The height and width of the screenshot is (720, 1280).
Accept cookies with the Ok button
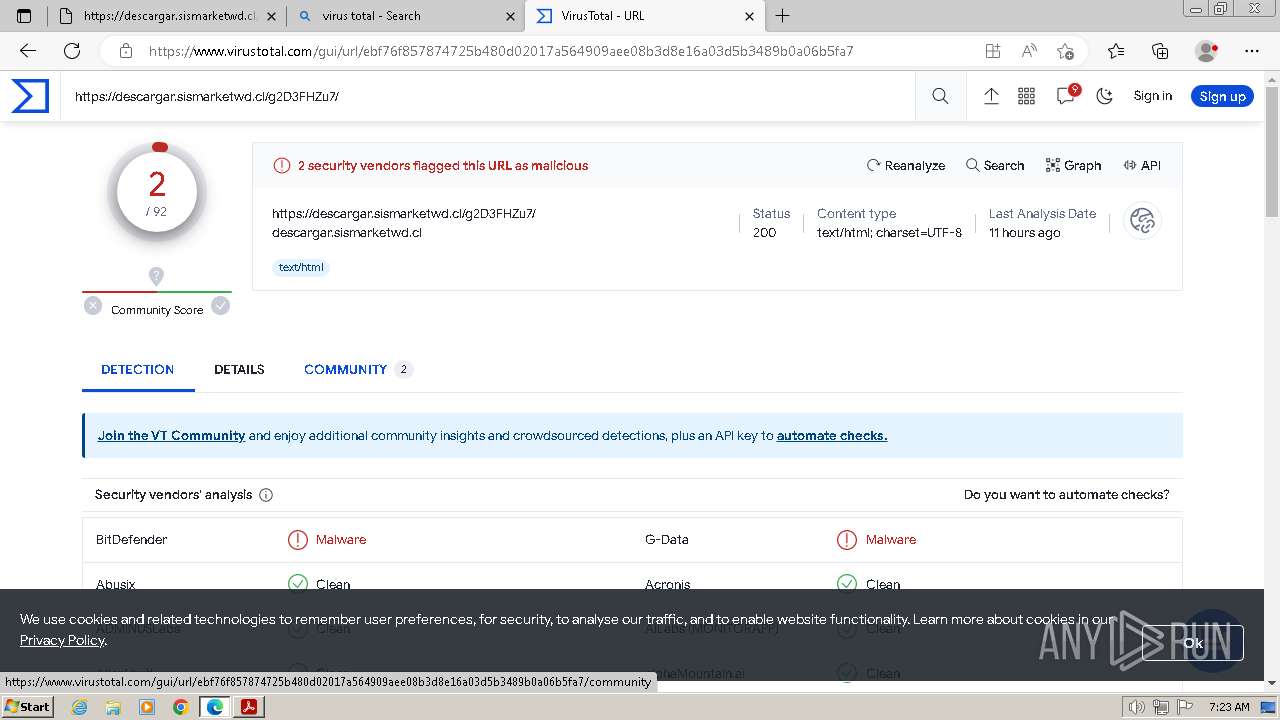coord(1192,643)
